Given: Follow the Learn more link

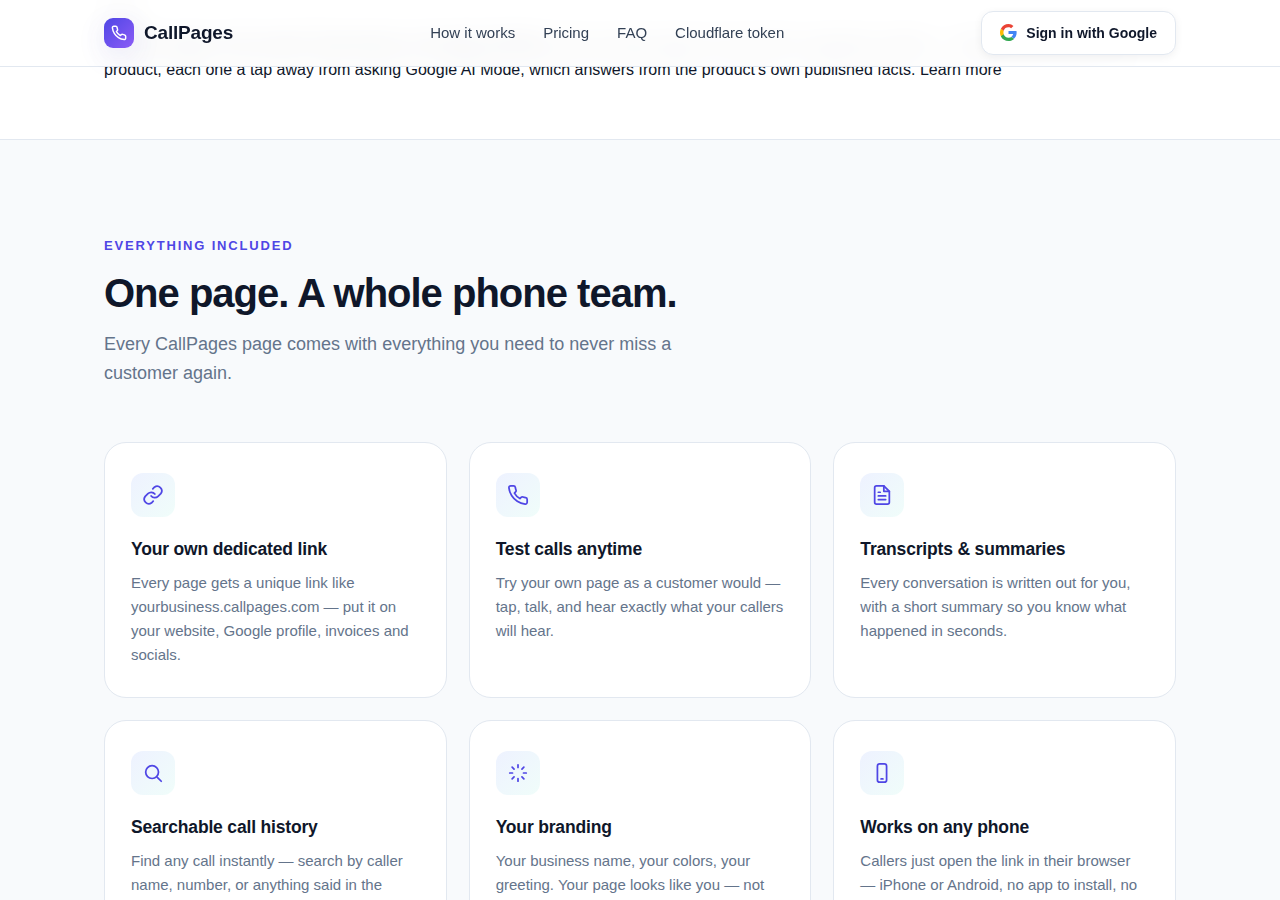Looking at the screenshot, I should tap(960, 70).
